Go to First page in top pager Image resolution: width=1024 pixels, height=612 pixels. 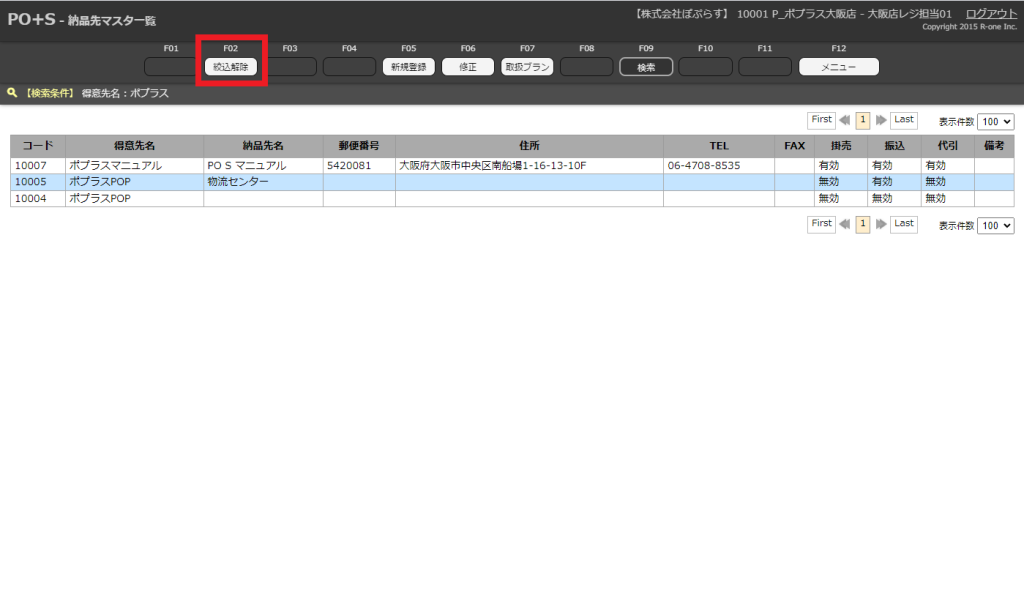click(821, 120)
